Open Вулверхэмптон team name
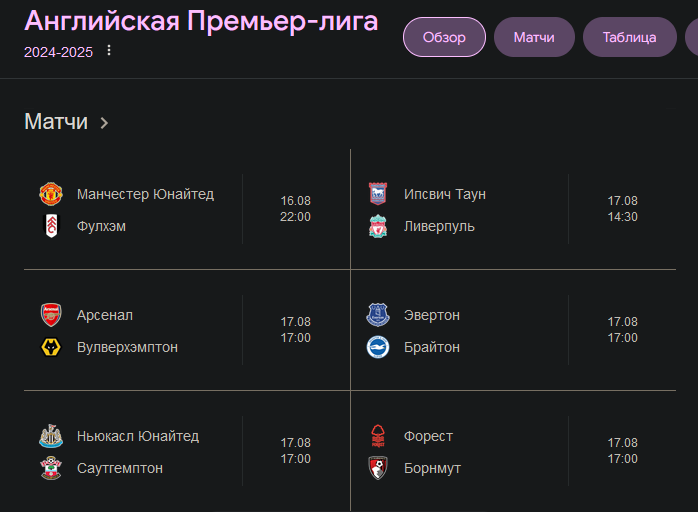Viewport: 698px width, 512px height. click(x=127, y=347)
